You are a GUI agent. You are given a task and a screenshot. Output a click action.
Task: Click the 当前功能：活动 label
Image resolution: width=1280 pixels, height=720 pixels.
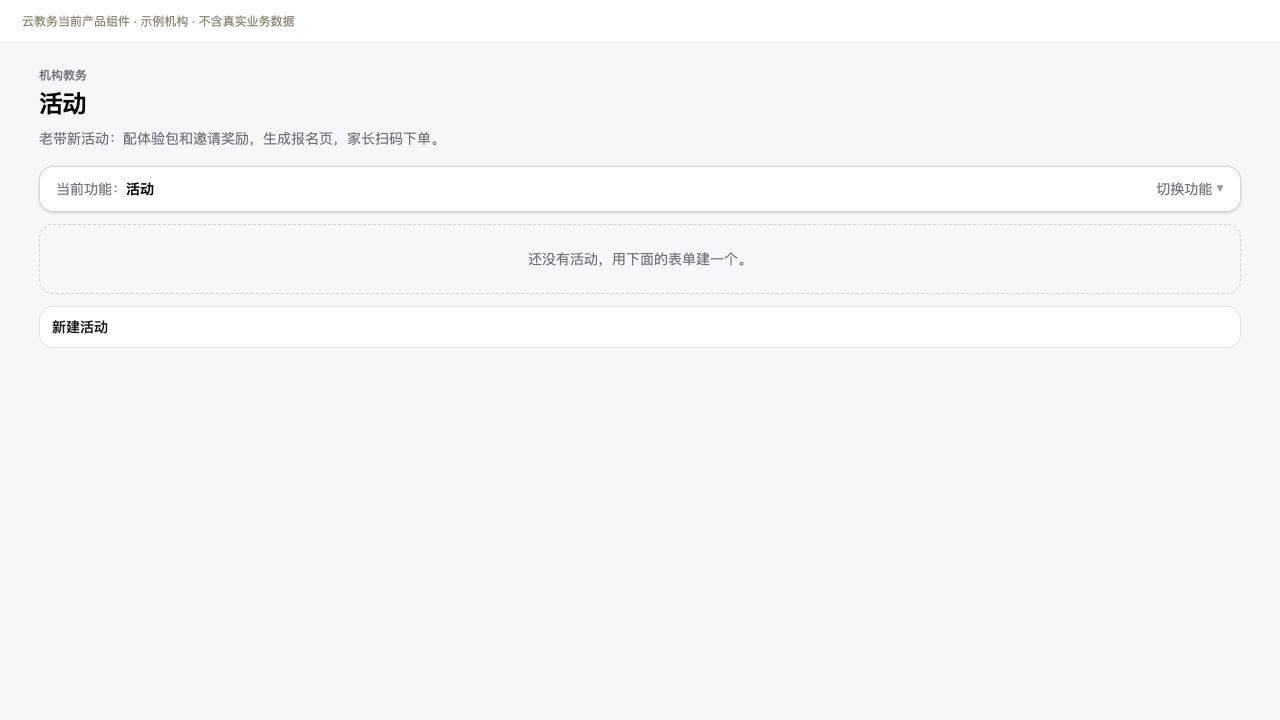[x=105, y=189]
